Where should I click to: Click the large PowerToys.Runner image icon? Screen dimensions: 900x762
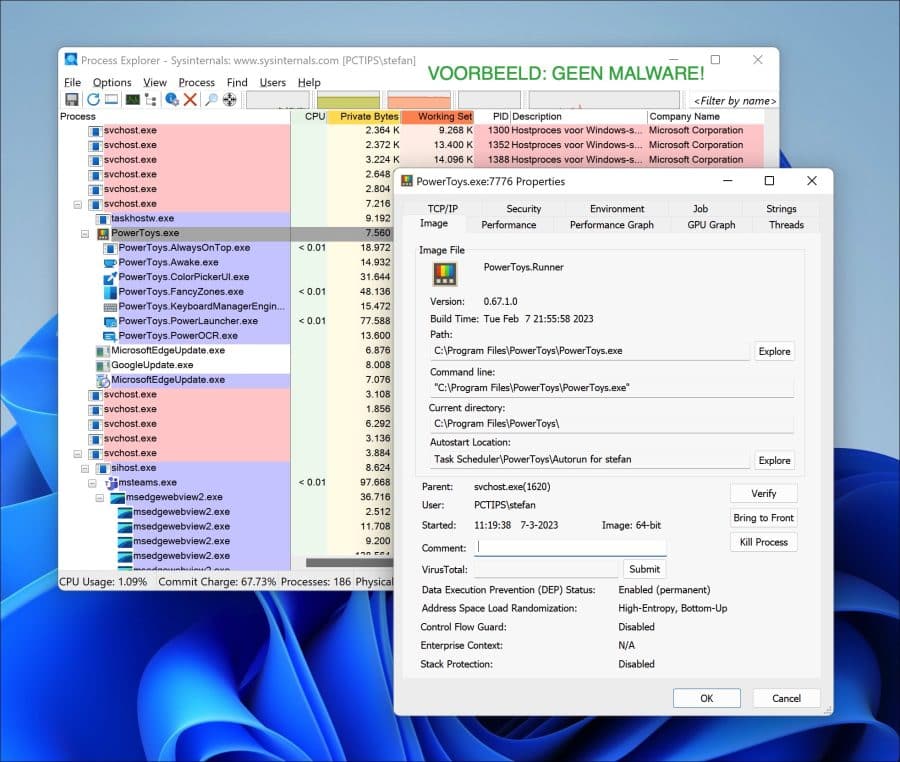pyautogui.click(x=445, y=274)
